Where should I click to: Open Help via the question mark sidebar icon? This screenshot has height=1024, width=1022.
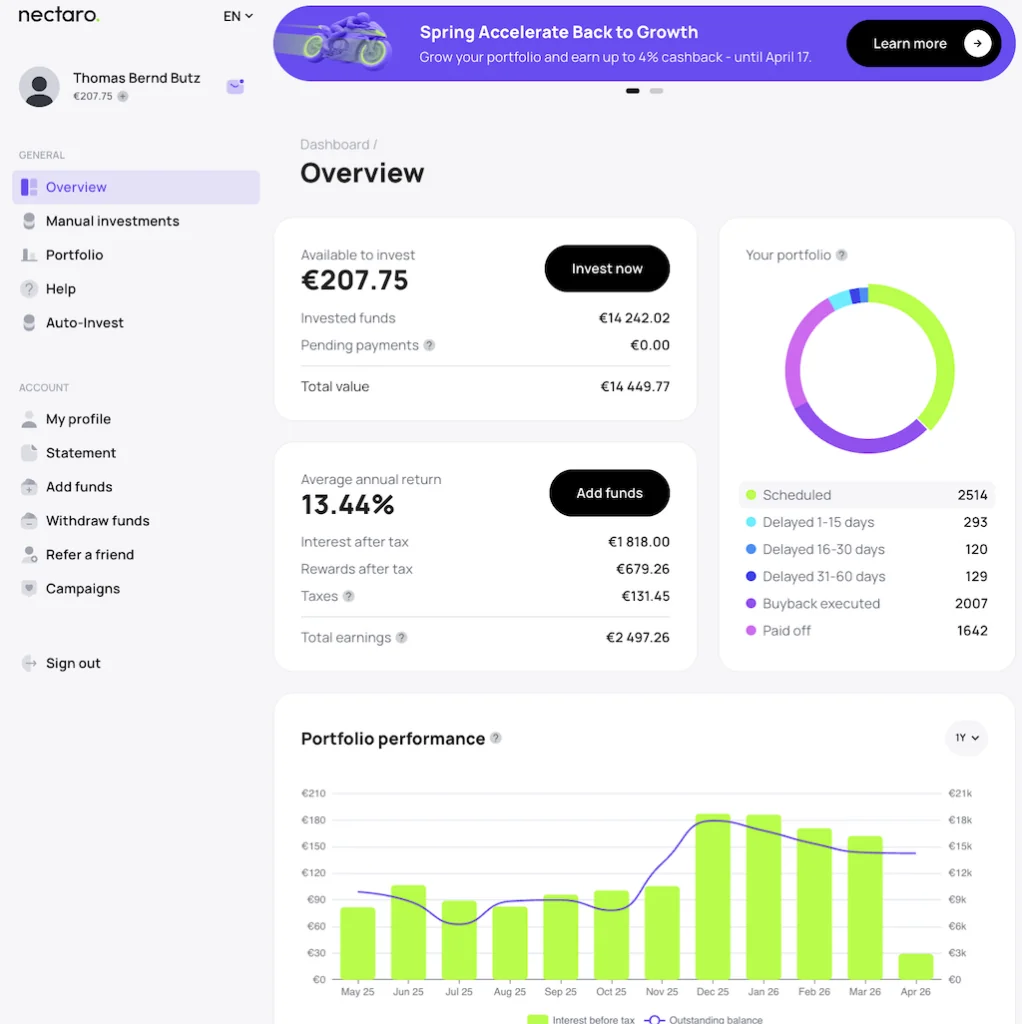click(28, 288)
